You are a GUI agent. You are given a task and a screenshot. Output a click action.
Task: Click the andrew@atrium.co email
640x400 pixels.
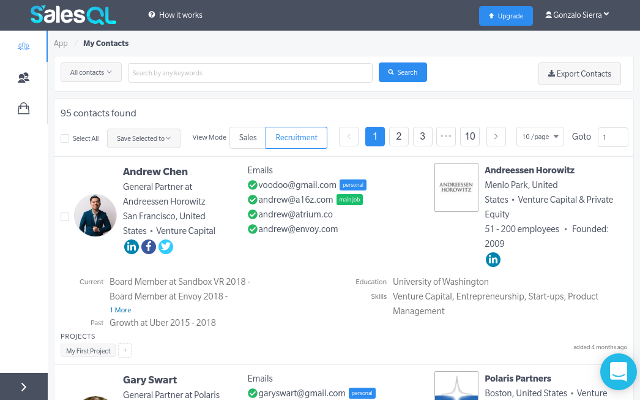296,214
